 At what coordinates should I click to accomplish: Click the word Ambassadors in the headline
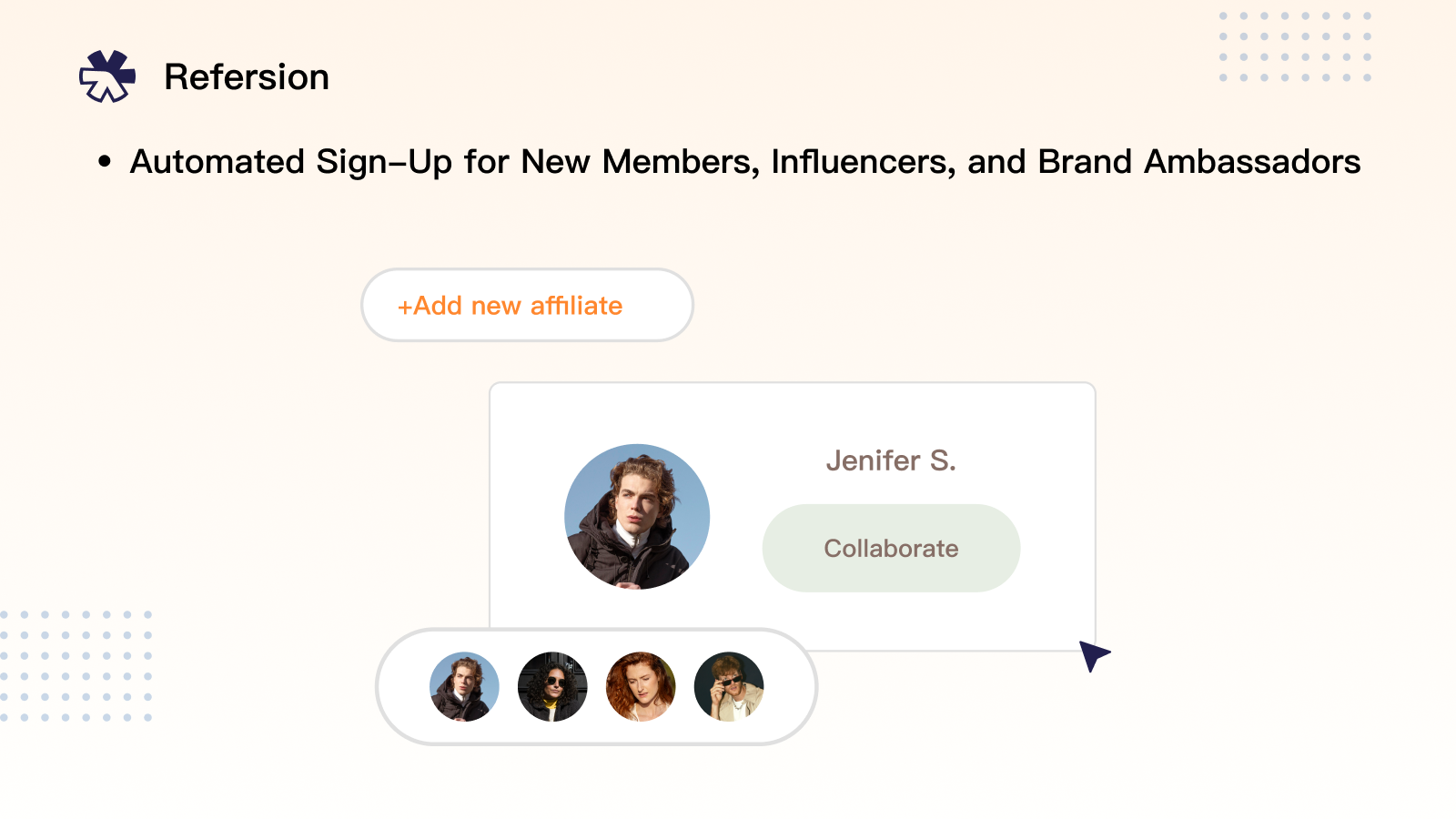(1252, 162)
